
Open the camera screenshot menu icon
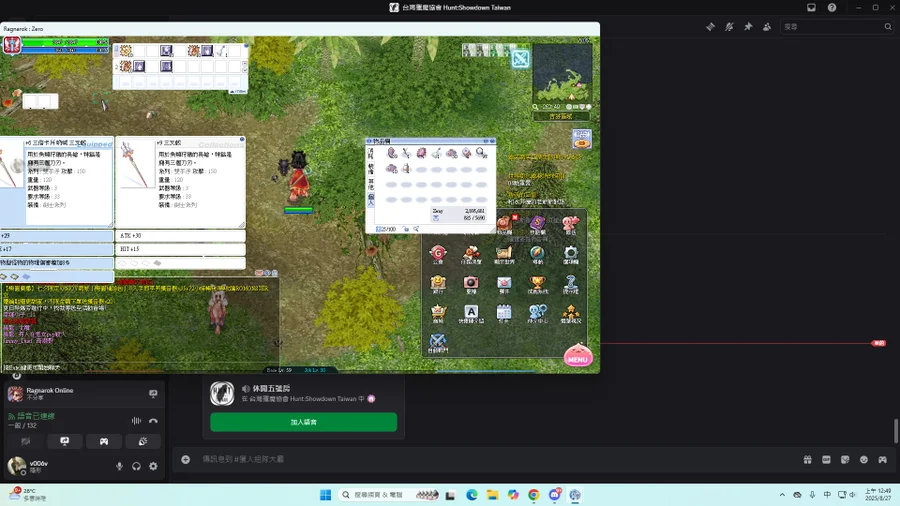tap(471, 282)
